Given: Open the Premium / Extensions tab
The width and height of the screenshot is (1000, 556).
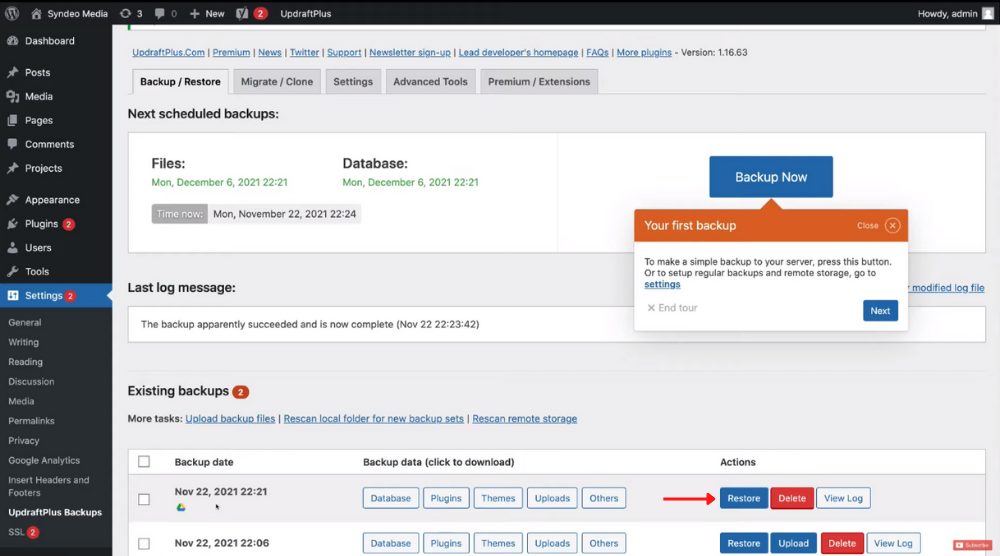Looking at the screenshot, I should pyautogui.click(x=539, y=82).
